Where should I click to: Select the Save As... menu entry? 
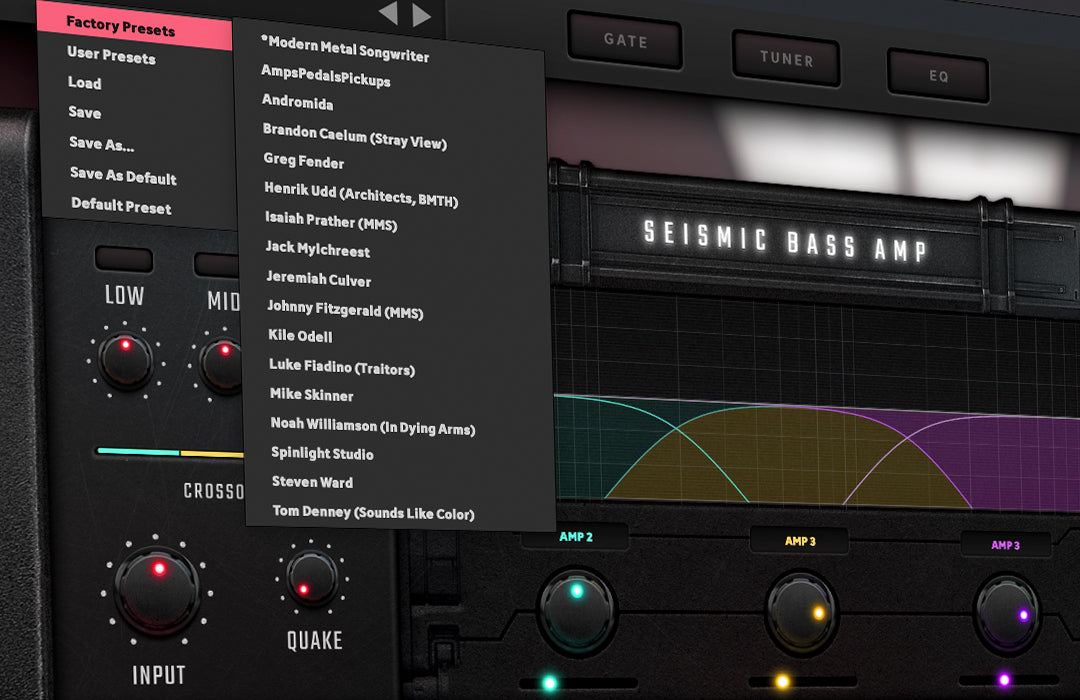tap(102, 144)
